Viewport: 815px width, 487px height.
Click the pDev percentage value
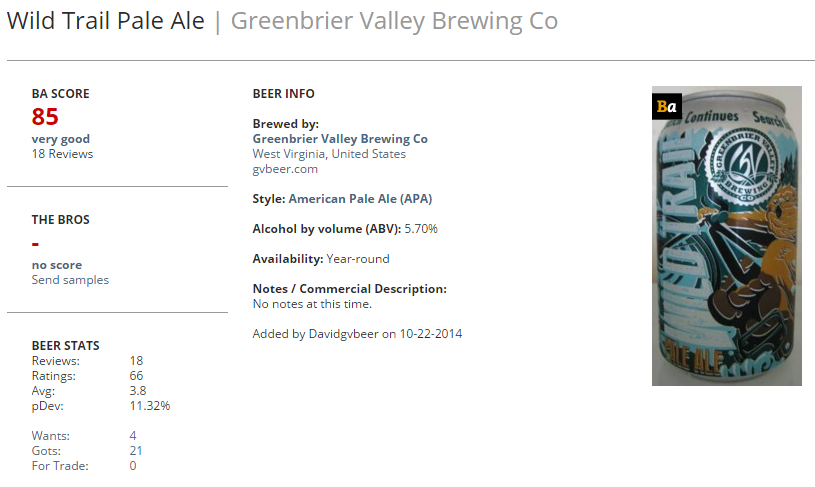point(150,405)
